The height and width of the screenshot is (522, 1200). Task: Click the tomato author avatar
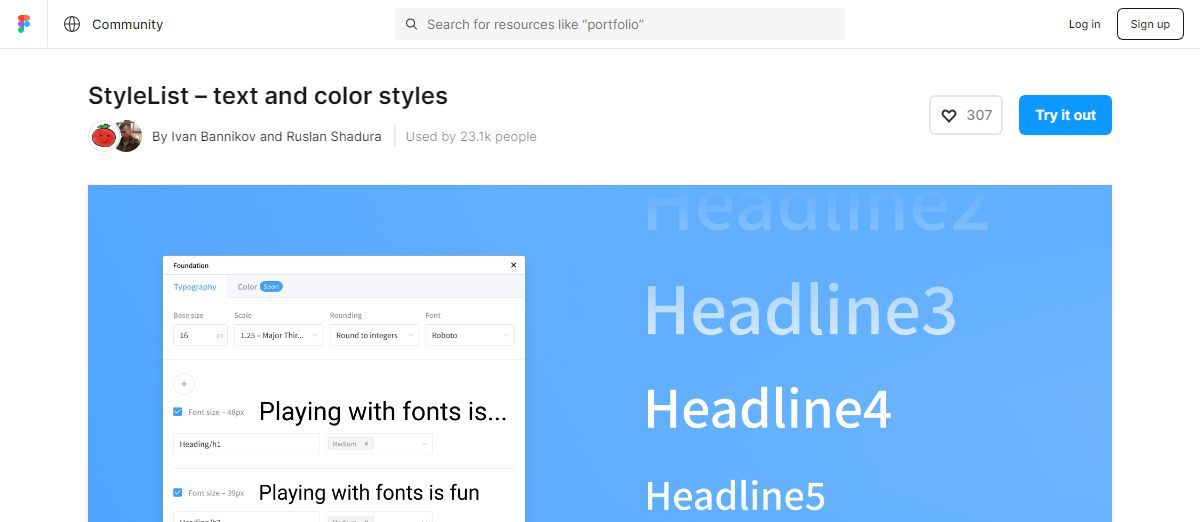pos(104,136)
